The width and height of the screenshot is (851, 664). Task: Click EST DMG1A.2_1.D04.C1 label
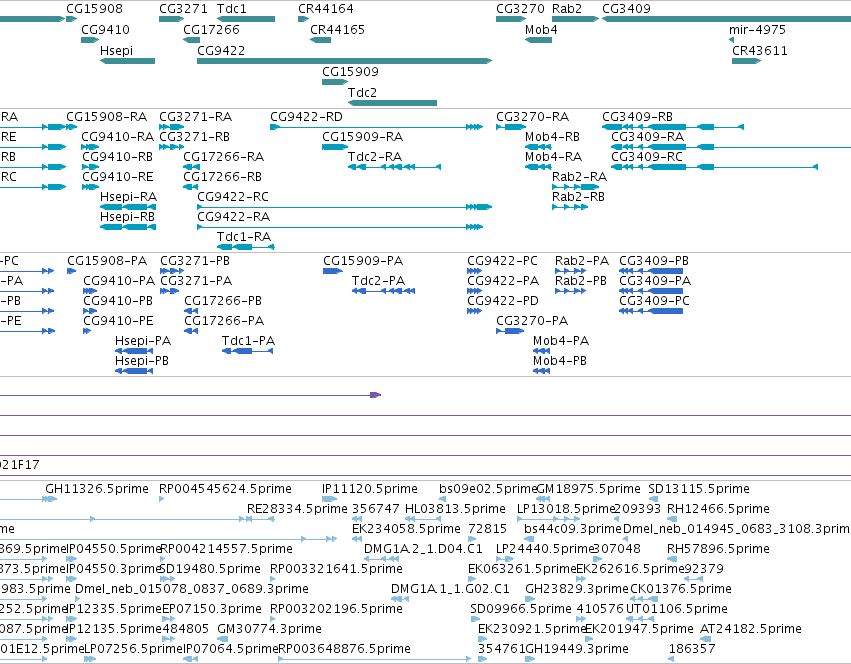pos(423,549)
